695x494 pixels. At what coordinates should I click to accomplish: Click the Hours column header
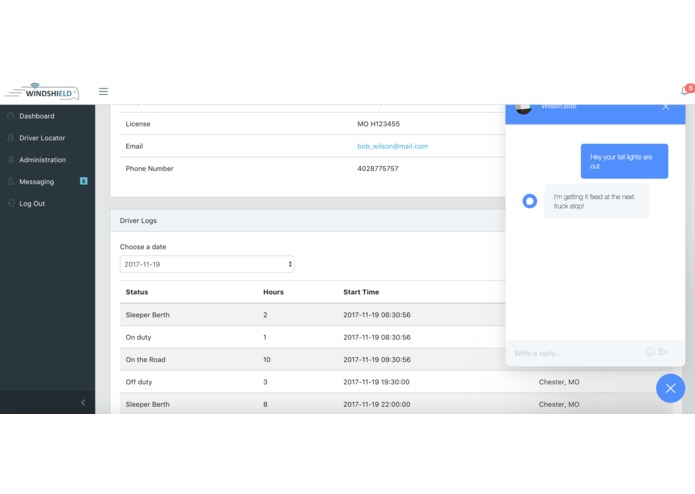click(273, 292)
